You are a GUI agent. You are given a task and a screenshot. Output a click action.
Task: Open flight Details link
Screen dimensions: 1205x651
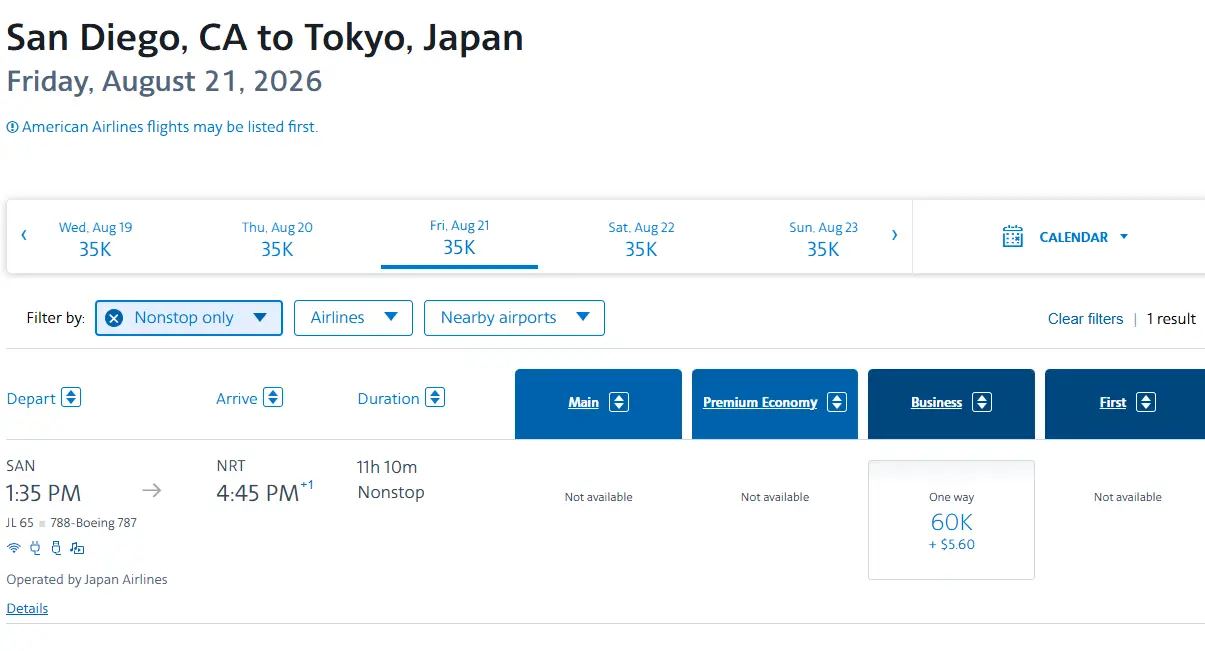pos(27,608)
